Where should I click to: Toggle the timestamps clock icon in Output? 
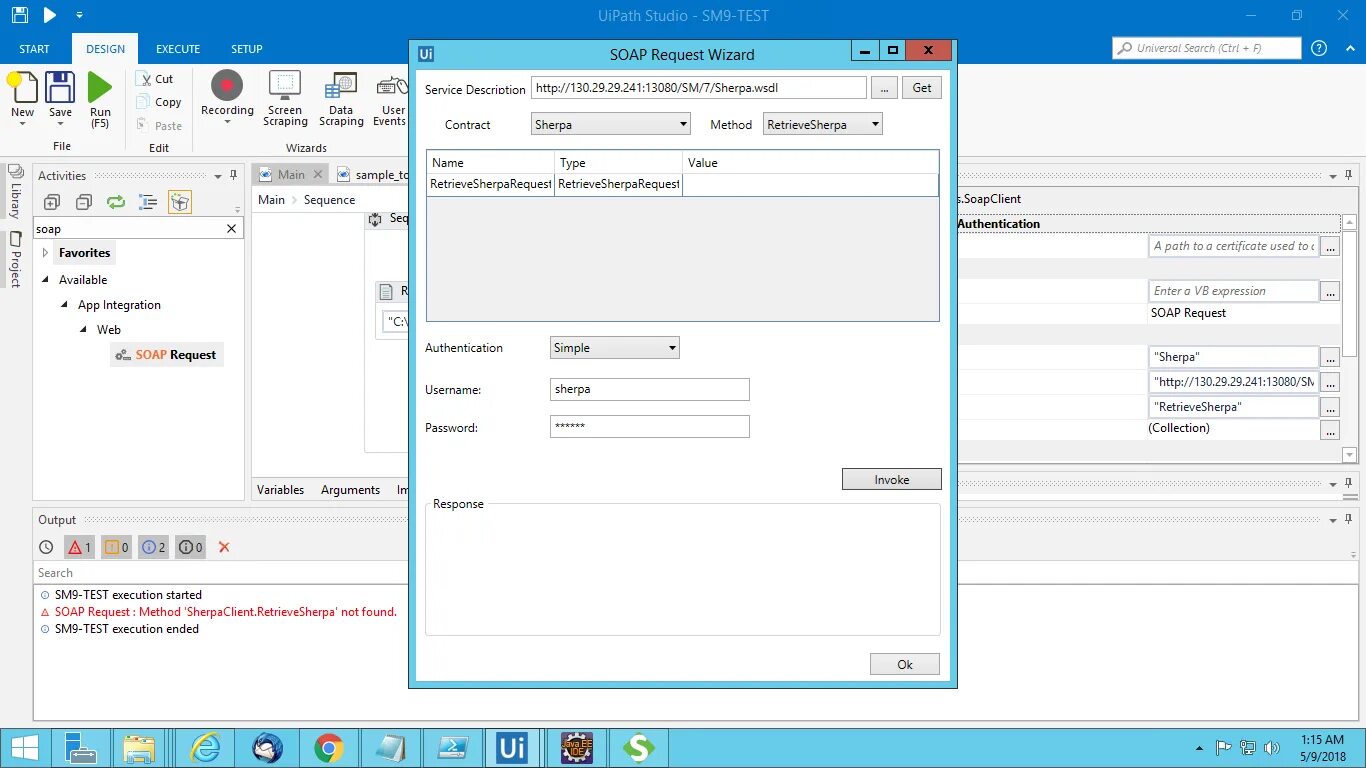point(46,547)
